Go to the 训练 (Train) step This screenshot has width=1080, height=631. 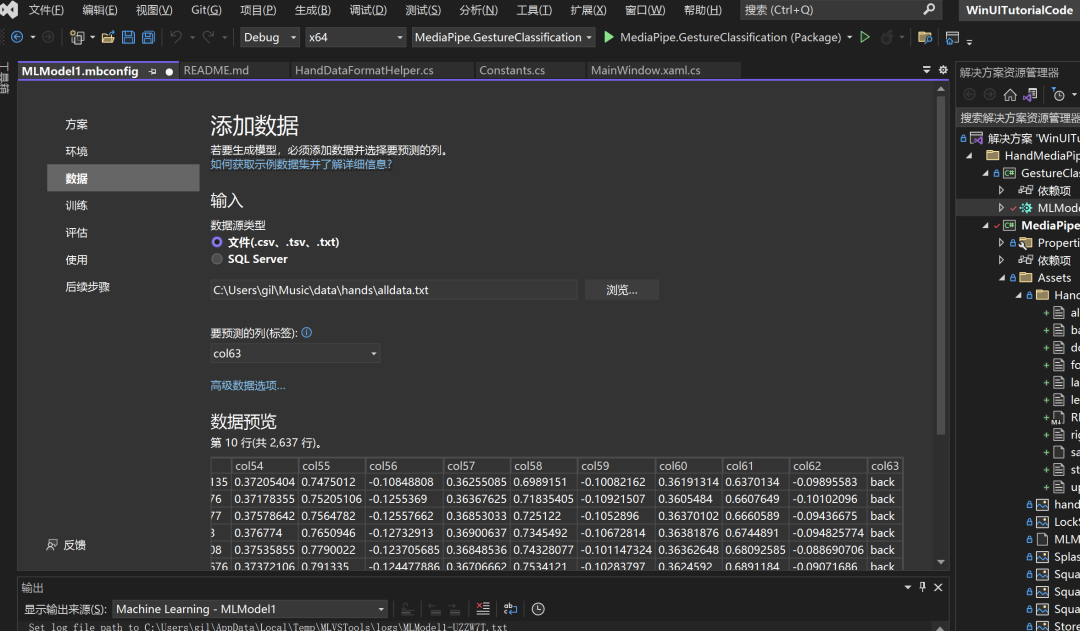coord(123,205)
